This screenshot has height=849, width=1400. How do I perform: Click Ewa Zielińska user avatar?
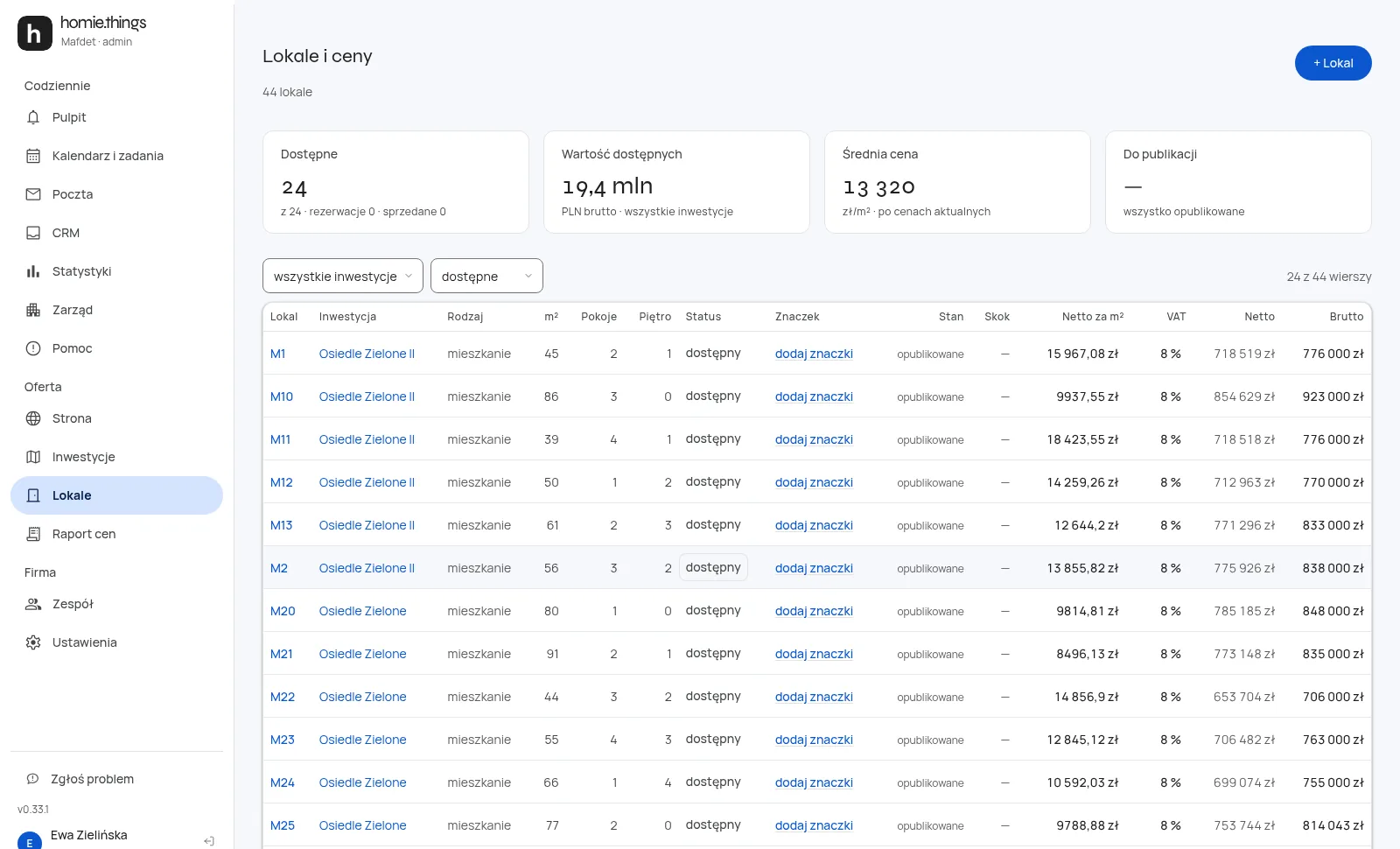pyautogui.click(x=30, y=842)
